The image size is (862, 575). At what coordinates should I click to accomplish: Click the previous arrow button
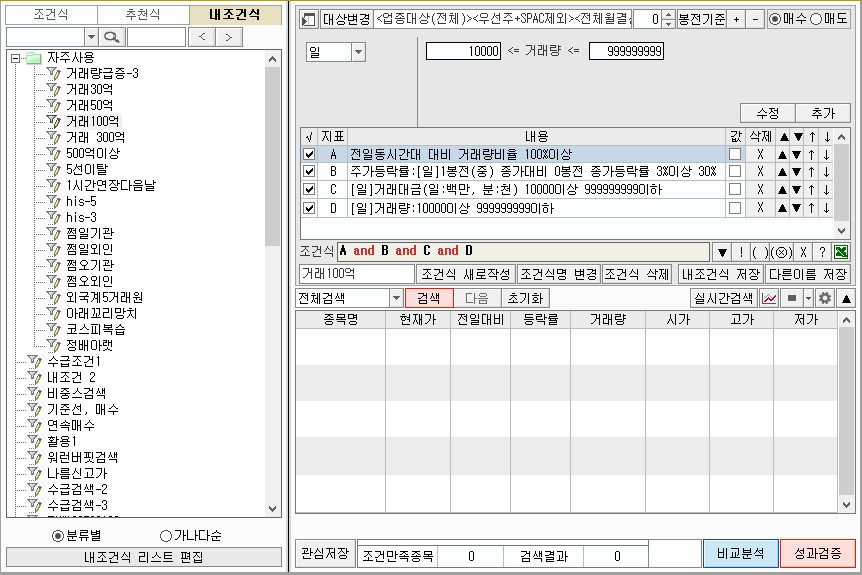coord(202,37)
